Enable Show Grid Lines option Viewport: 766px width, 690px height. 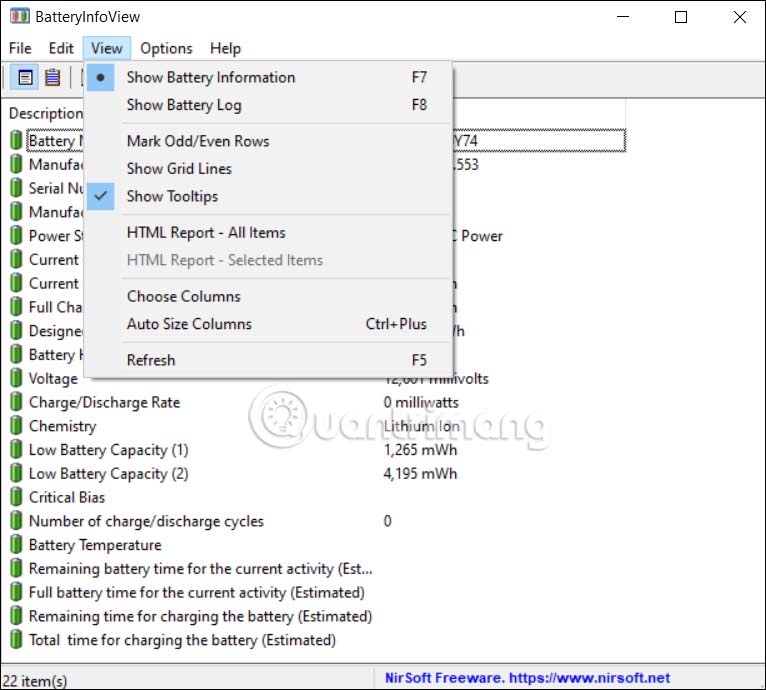pyautogui.click(x=268, y=169)
